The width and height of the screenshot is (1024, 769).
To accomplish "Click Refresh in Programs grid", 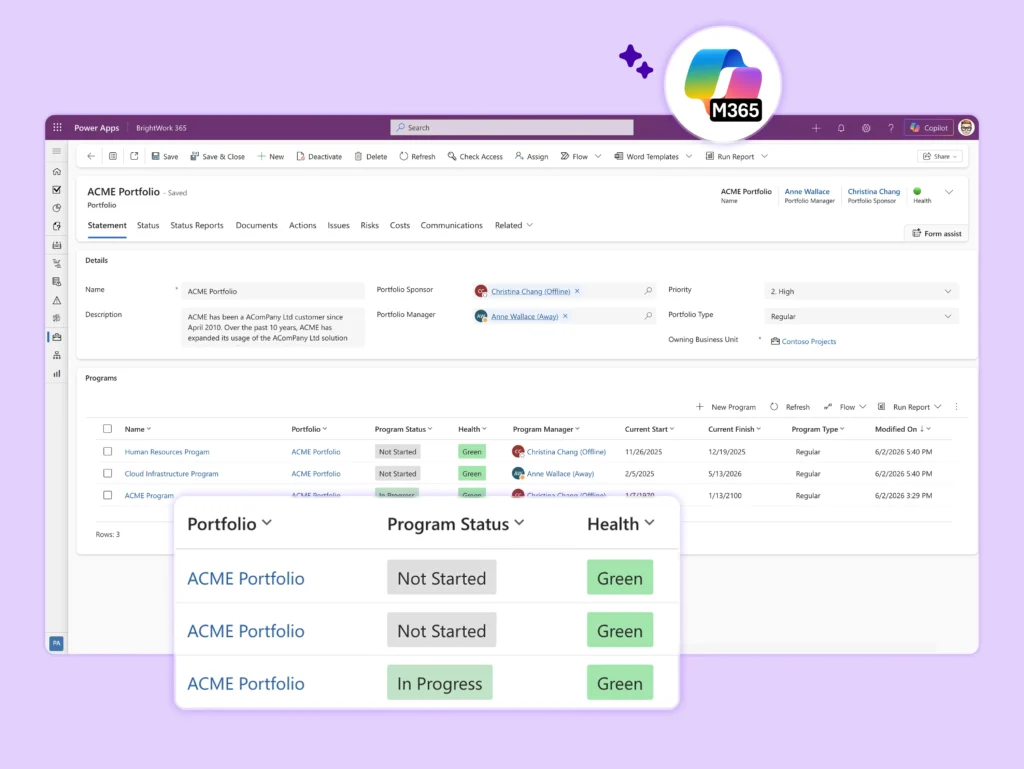I will tap(790, 407).
